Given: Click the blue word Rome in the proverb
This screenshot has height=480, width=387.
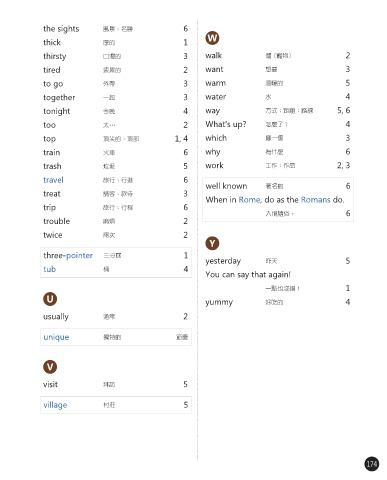Looking at the screenshot, I should [x=250, y=200].
